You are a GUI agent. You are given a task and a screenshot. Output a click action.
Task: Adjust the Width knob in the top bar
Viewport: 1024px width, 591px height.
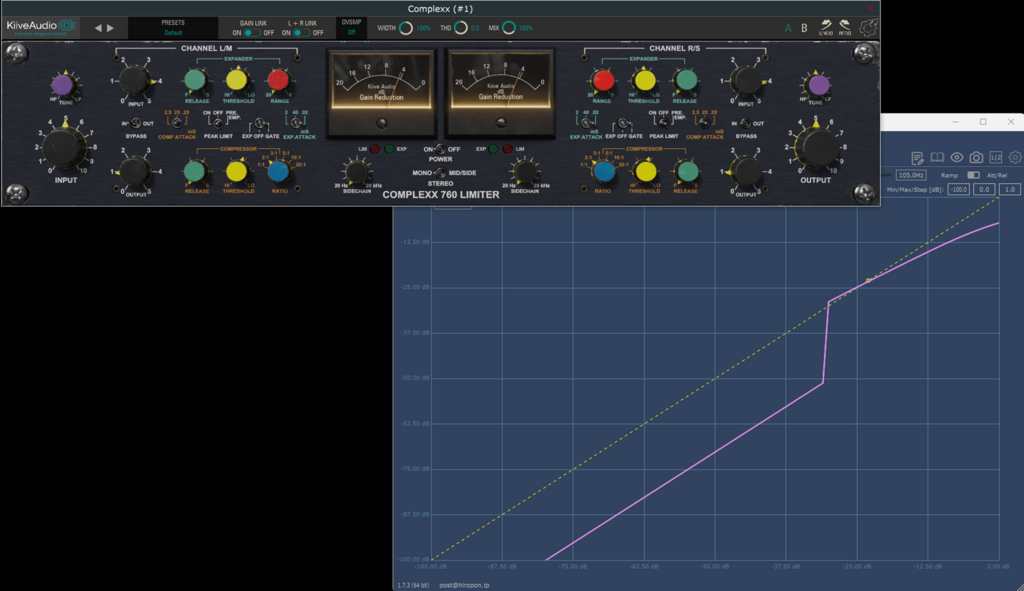coord(406,28)
